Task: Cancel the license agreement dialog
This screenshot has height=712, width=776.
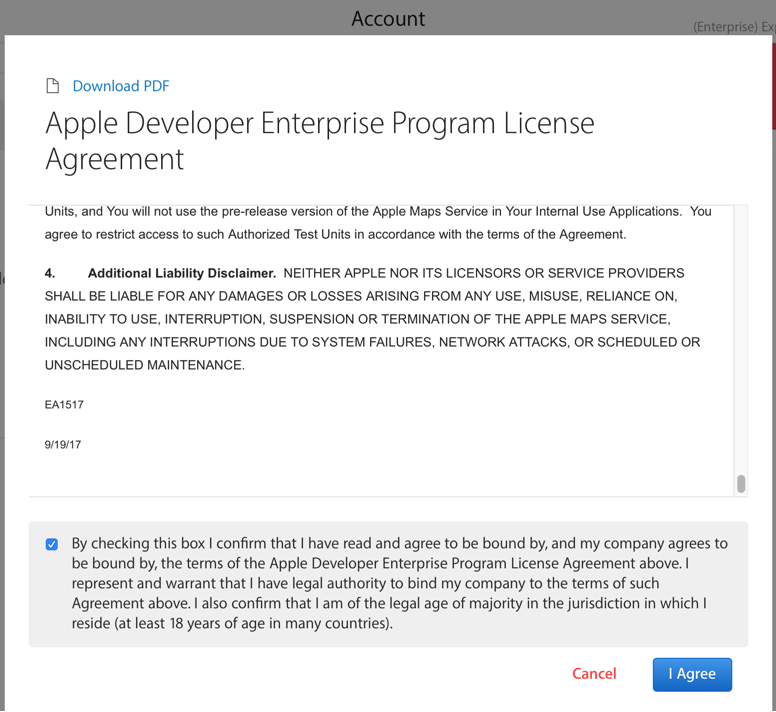Action: click(594, 673)
